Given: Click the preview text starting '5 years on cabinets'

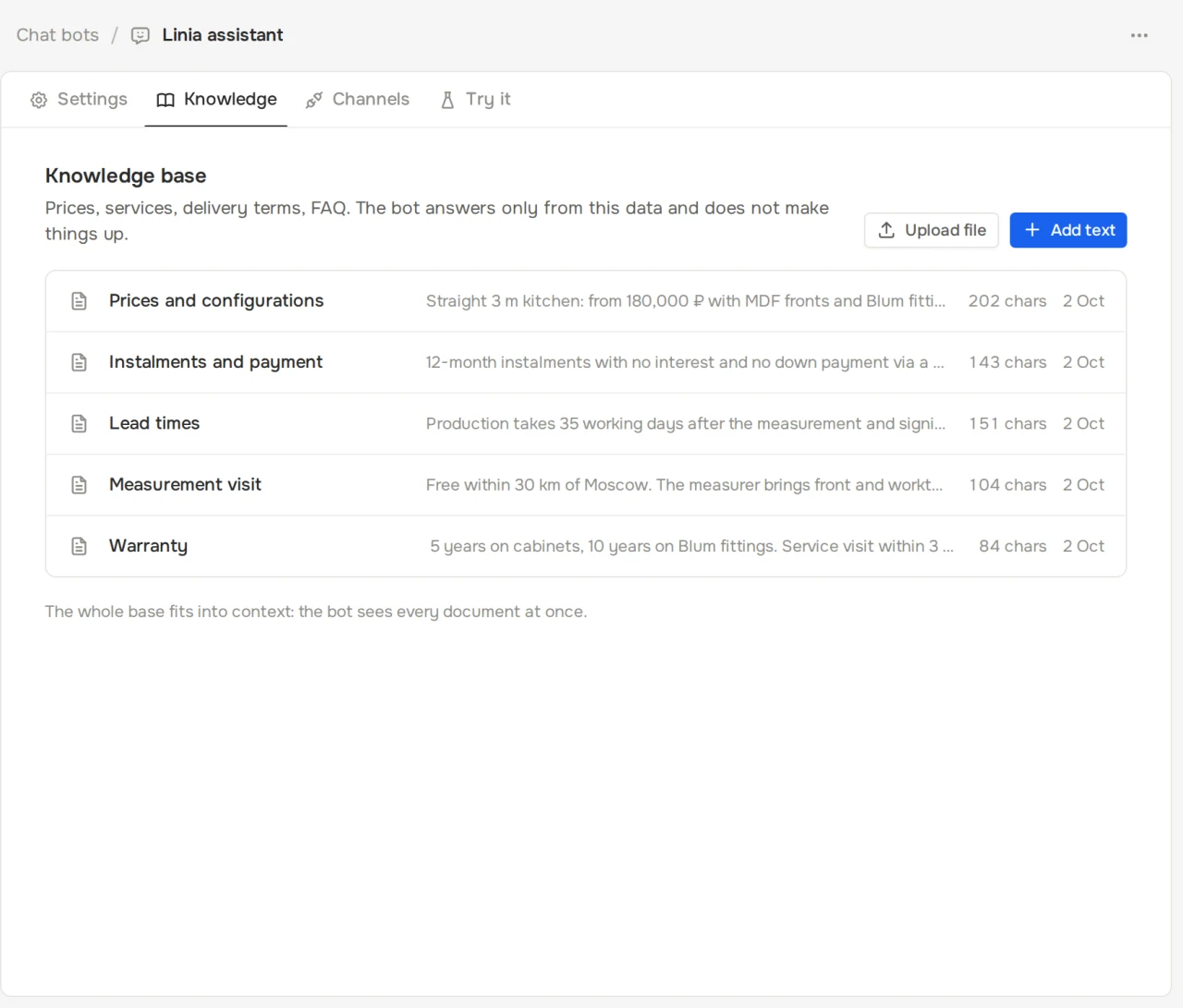Looking at the screenshot, I should [691, 546].
